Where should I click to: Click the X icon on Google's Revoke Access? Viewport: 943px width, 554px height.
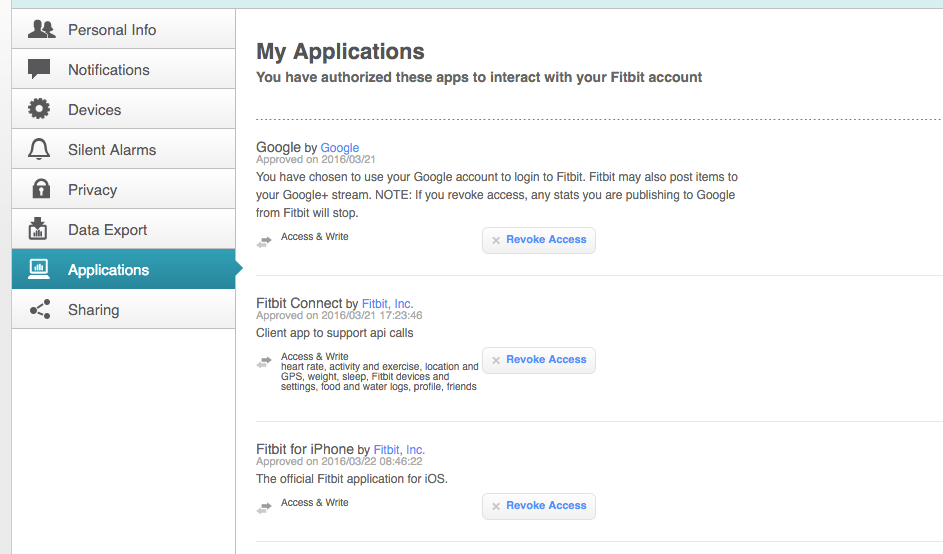point(496,240)
